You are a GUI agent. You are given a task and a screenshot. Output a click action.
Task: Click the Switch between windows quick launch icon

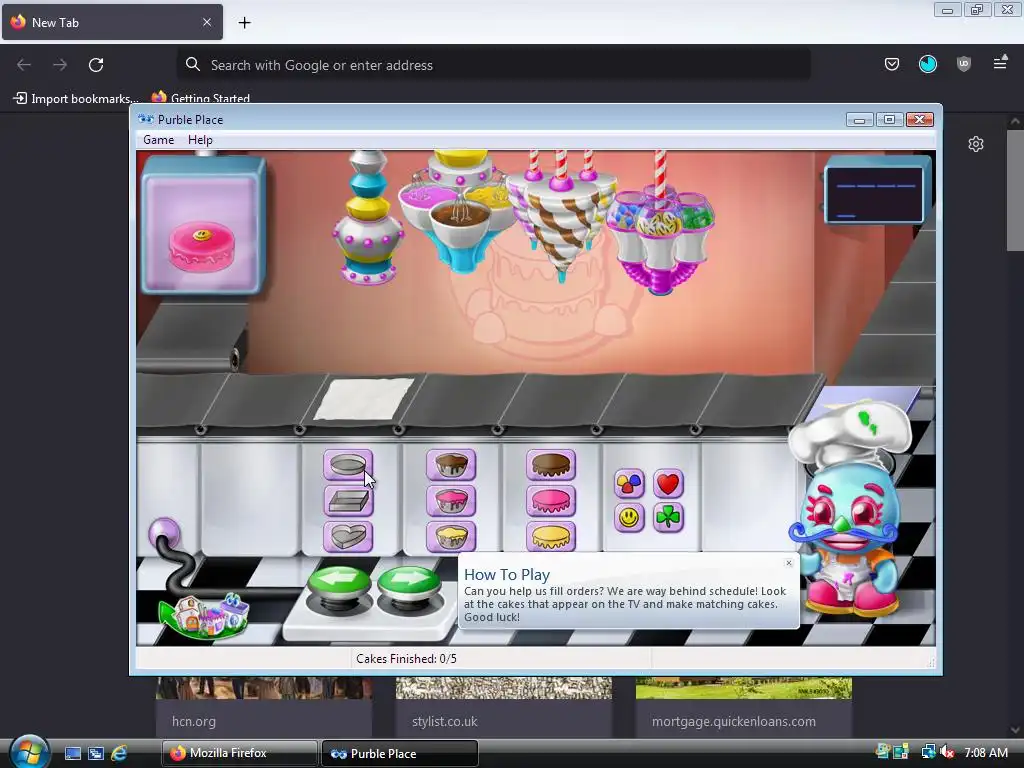click(95, 753)
